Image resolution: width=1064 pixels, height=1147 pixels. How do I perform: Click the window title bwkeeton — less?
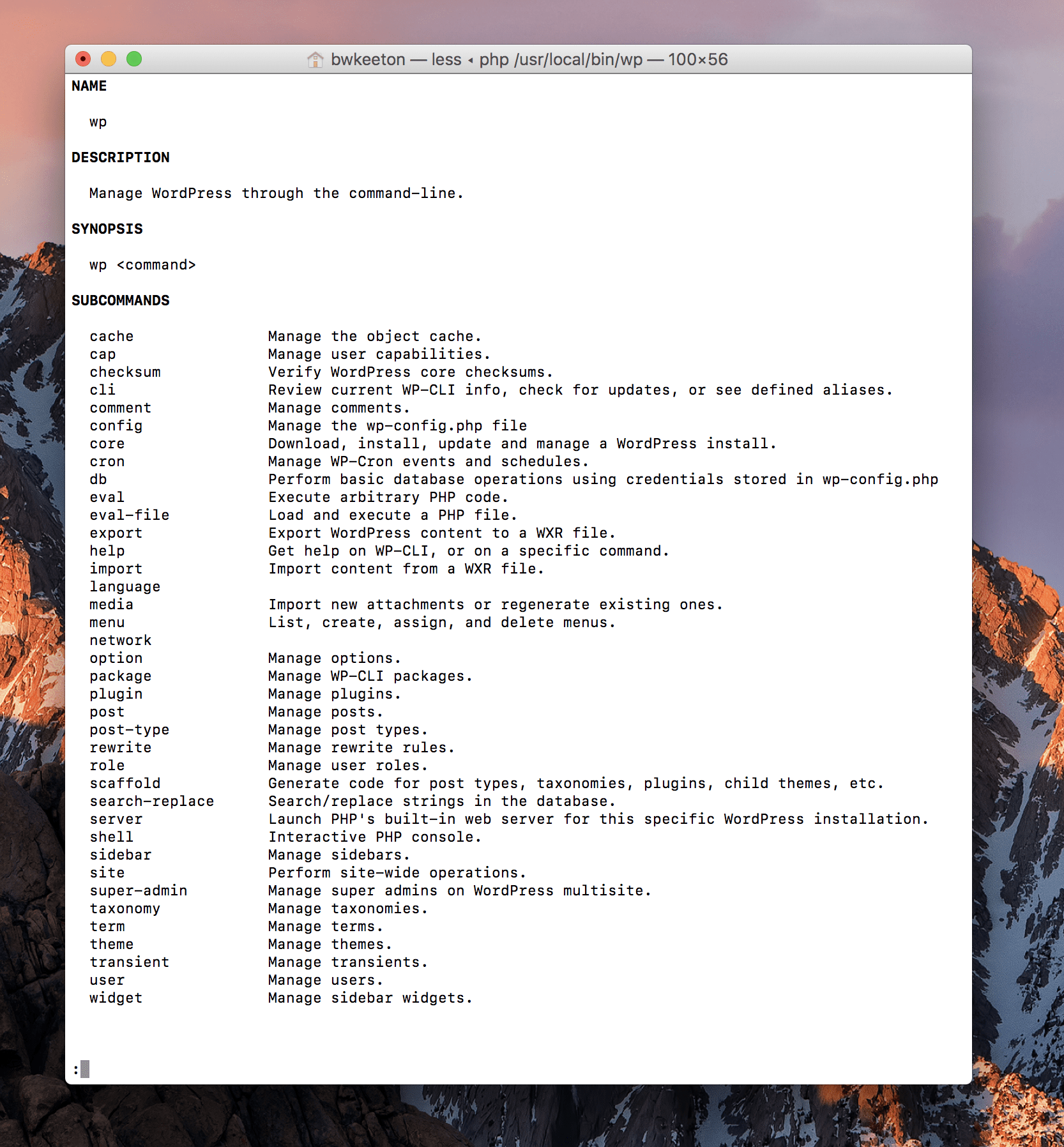point(396,59)
